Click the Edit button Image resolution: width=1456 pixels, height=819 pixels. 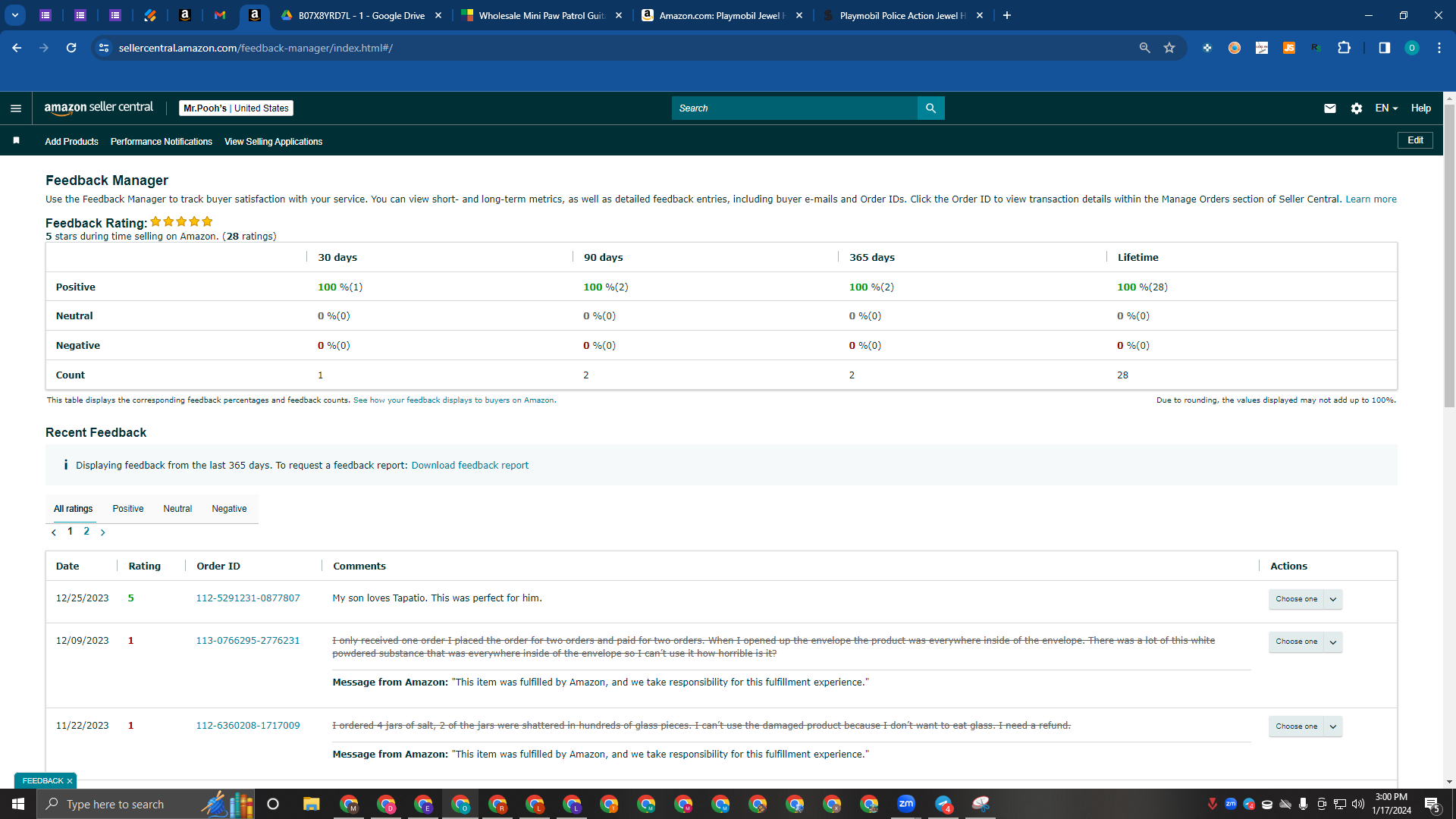point(1415,140)
